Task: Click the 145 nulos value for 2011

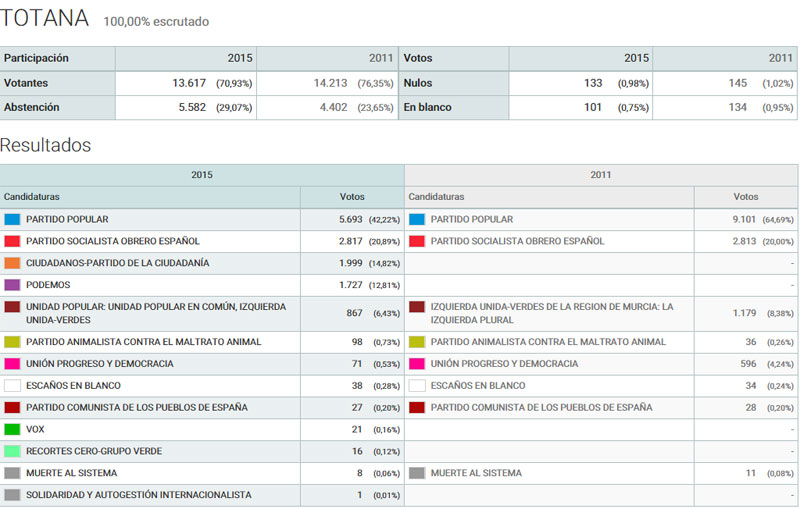Action: click(x=738, y=83)
